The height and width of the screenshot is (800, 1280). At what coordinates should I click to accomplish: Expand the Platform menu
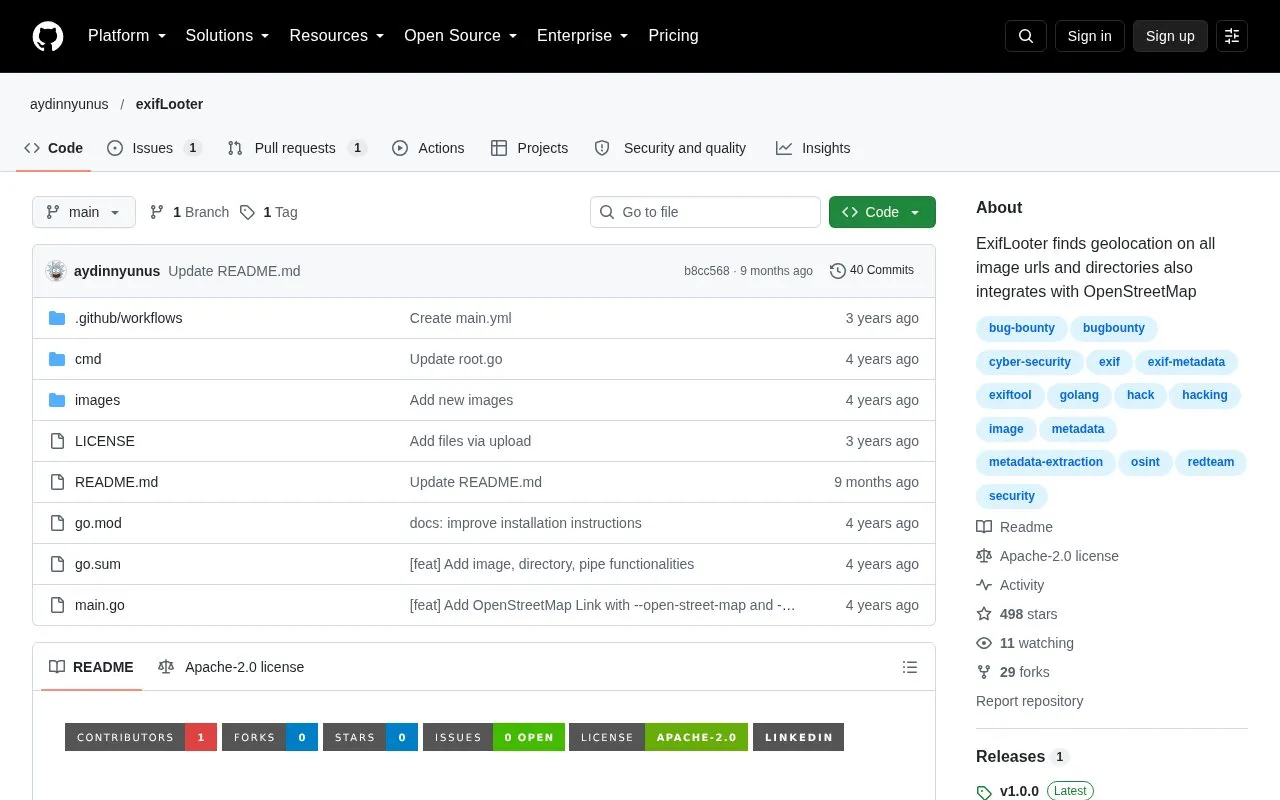127,36
